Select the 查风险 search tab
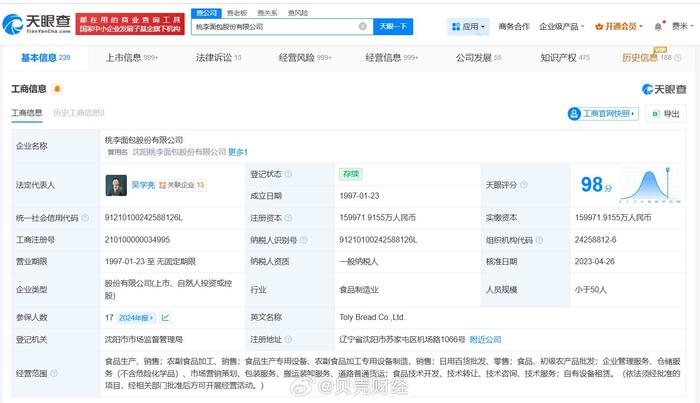 tap(298, 13)
